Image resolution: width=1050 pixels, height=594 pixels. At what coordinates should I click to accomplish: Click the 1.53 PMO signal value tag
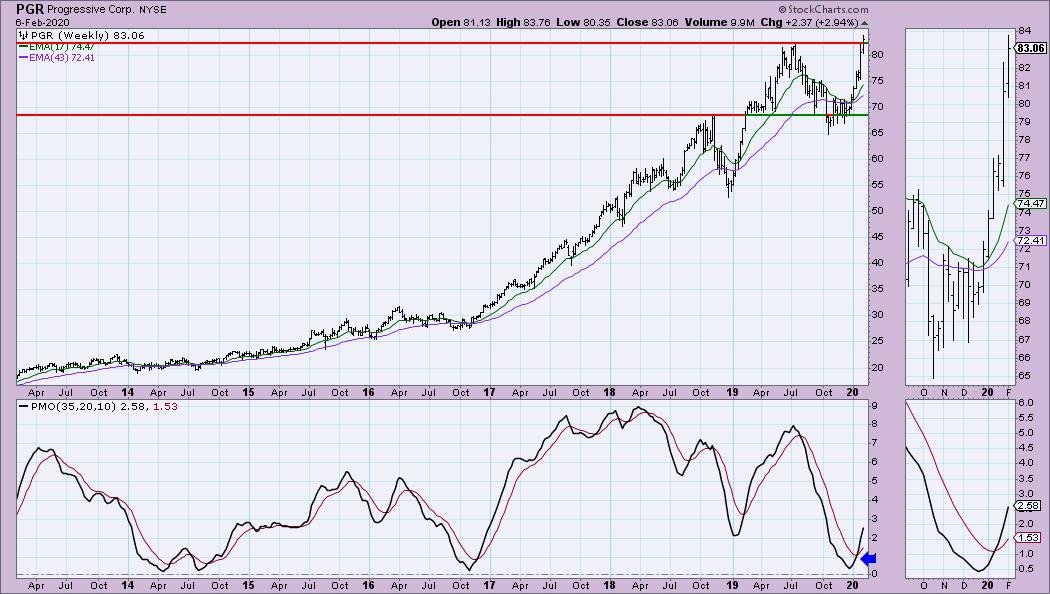[1028, 538]
